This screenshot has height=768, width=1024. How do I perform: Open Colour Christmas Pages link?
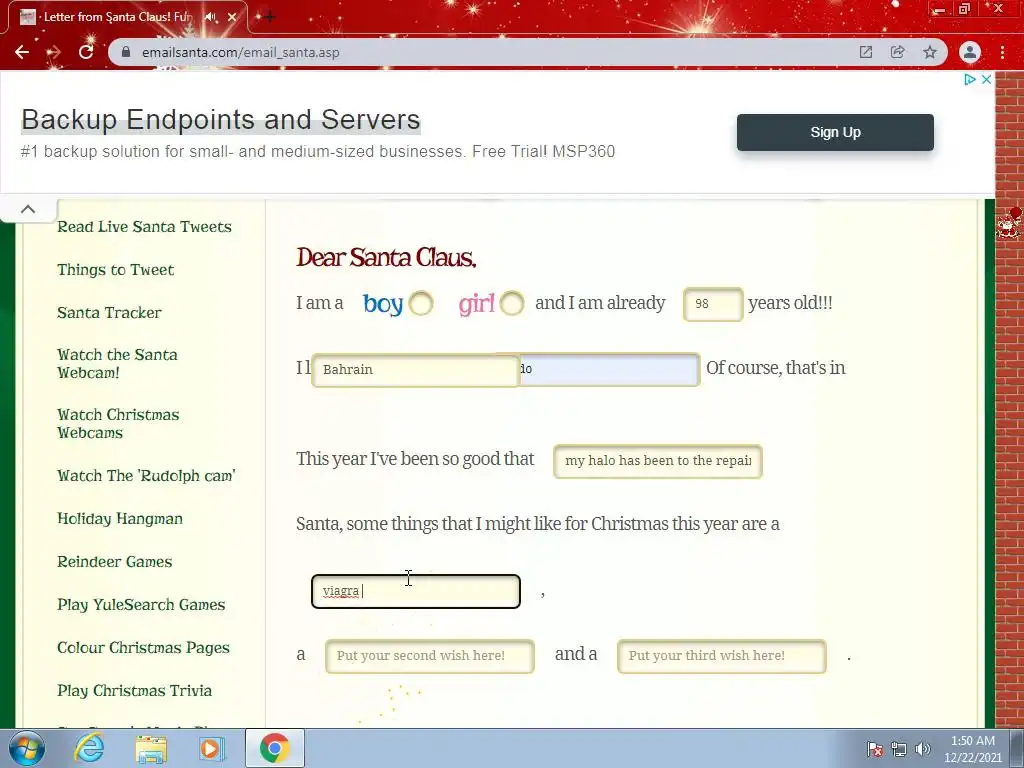coord(144,648)
